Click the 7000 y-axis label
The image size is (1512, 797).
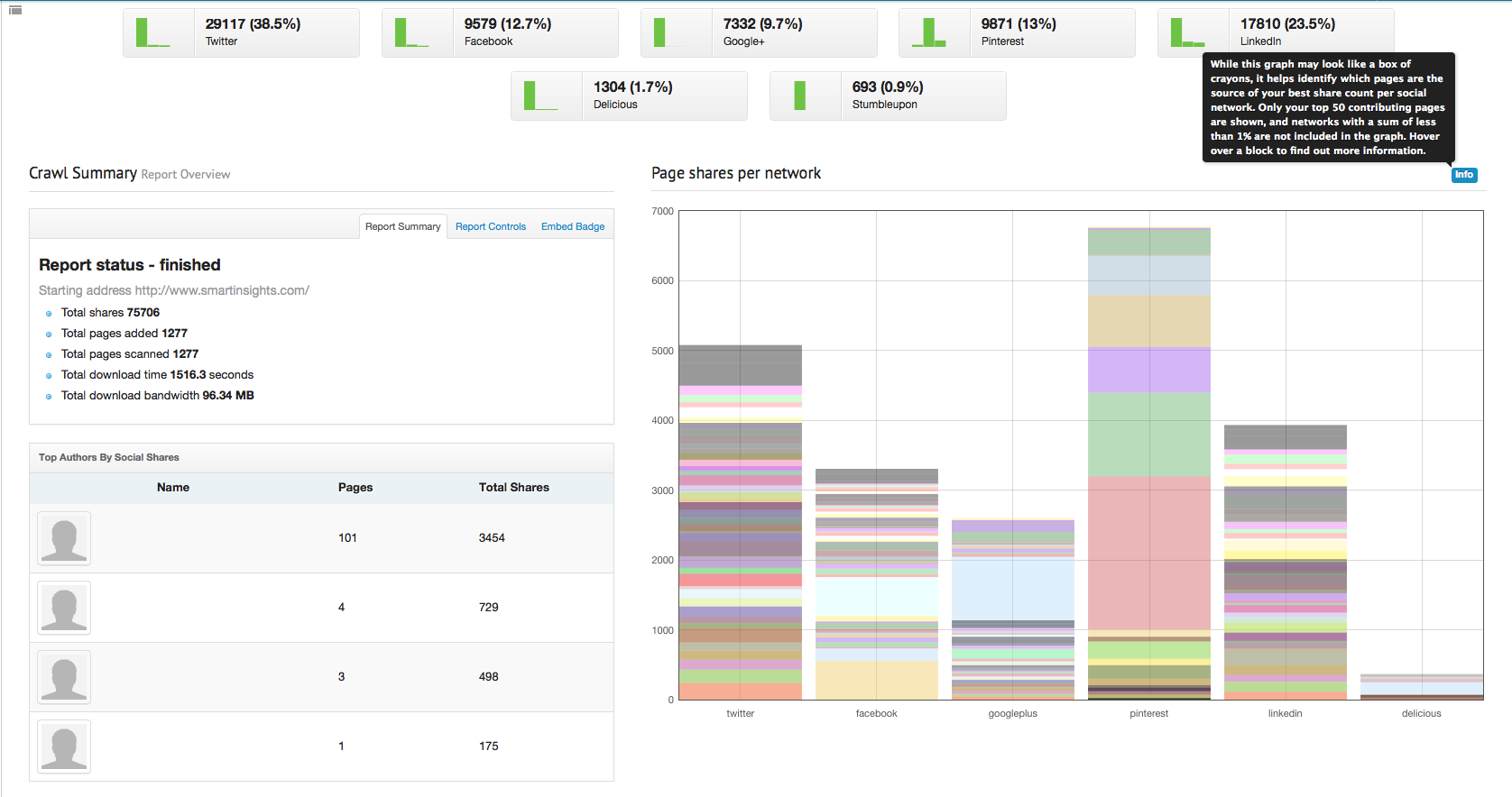pos(663,211)
